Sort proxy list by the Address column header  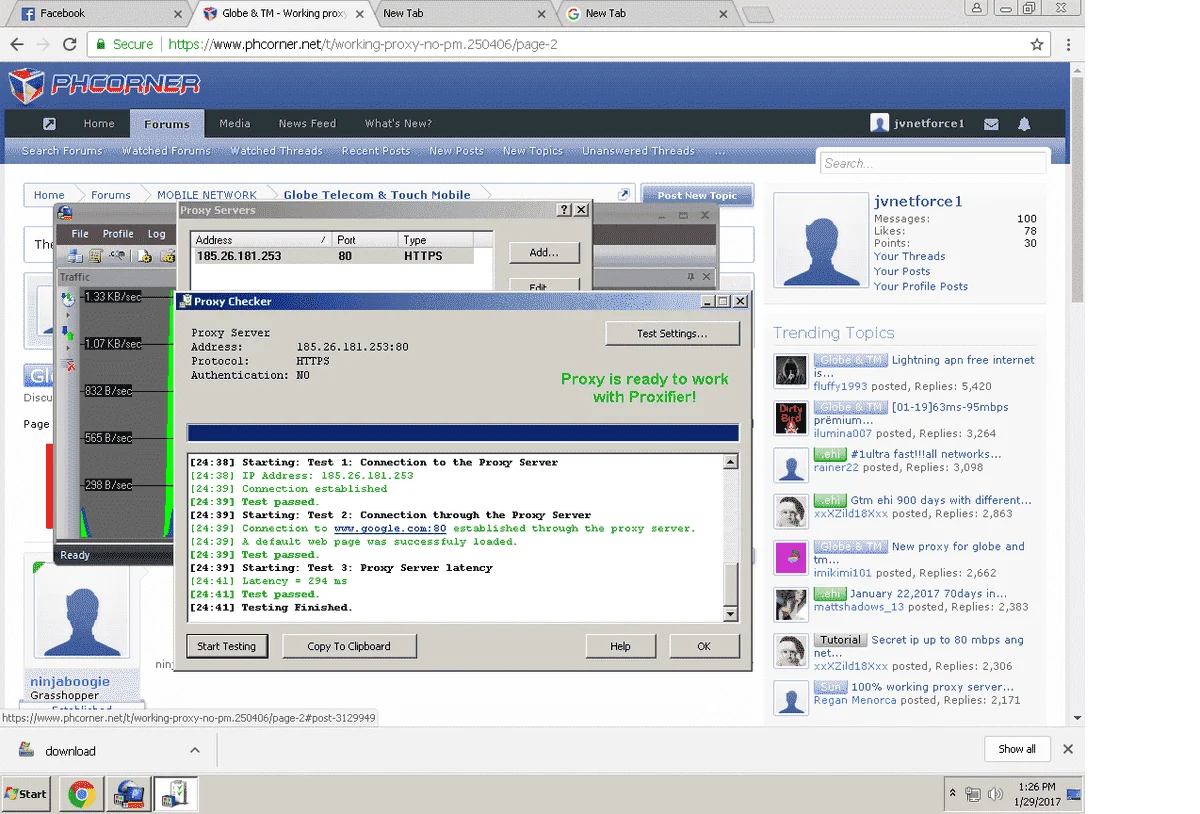click(x=260, y=240)
